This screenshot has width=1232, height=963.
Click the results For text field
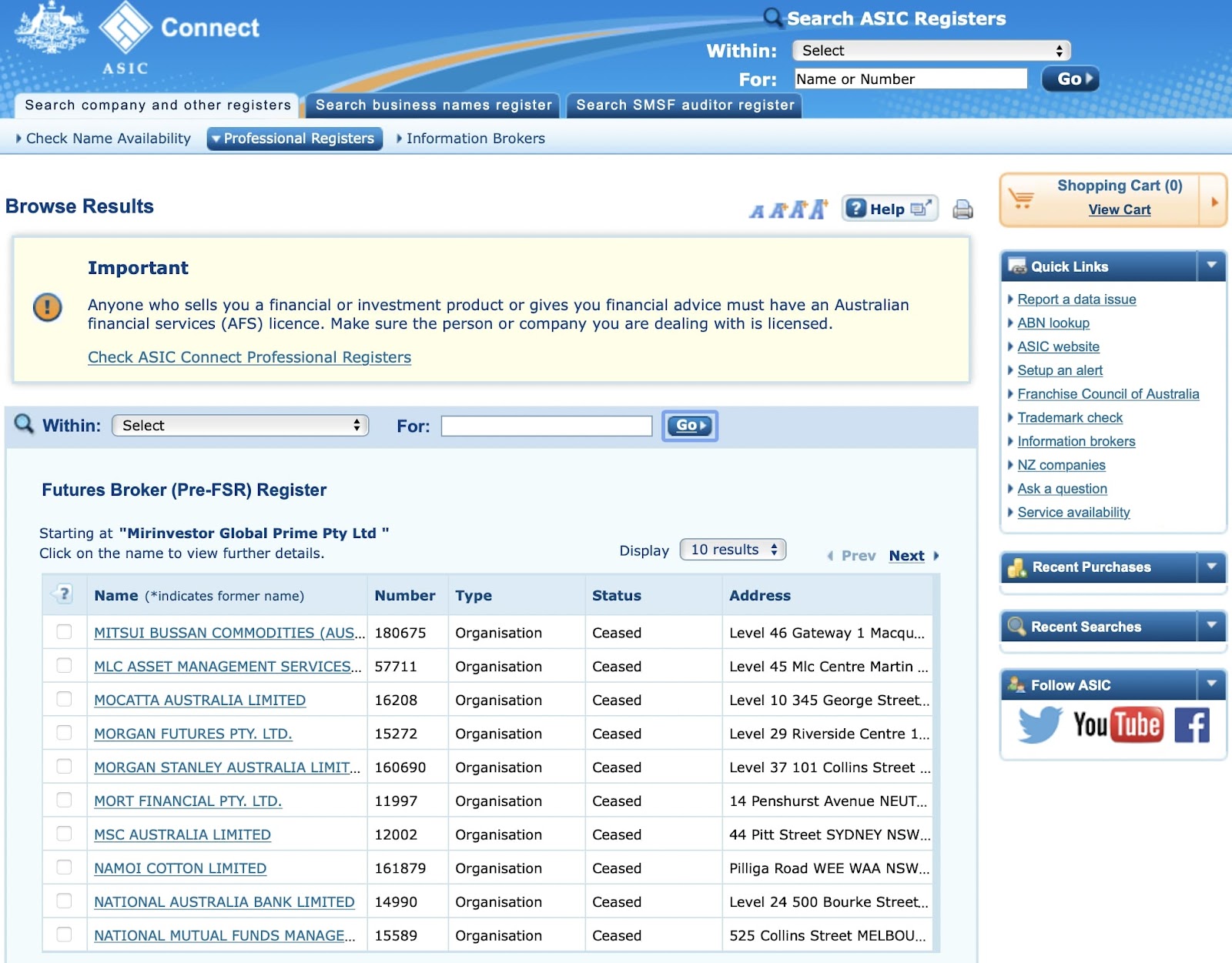click(547, 426)
